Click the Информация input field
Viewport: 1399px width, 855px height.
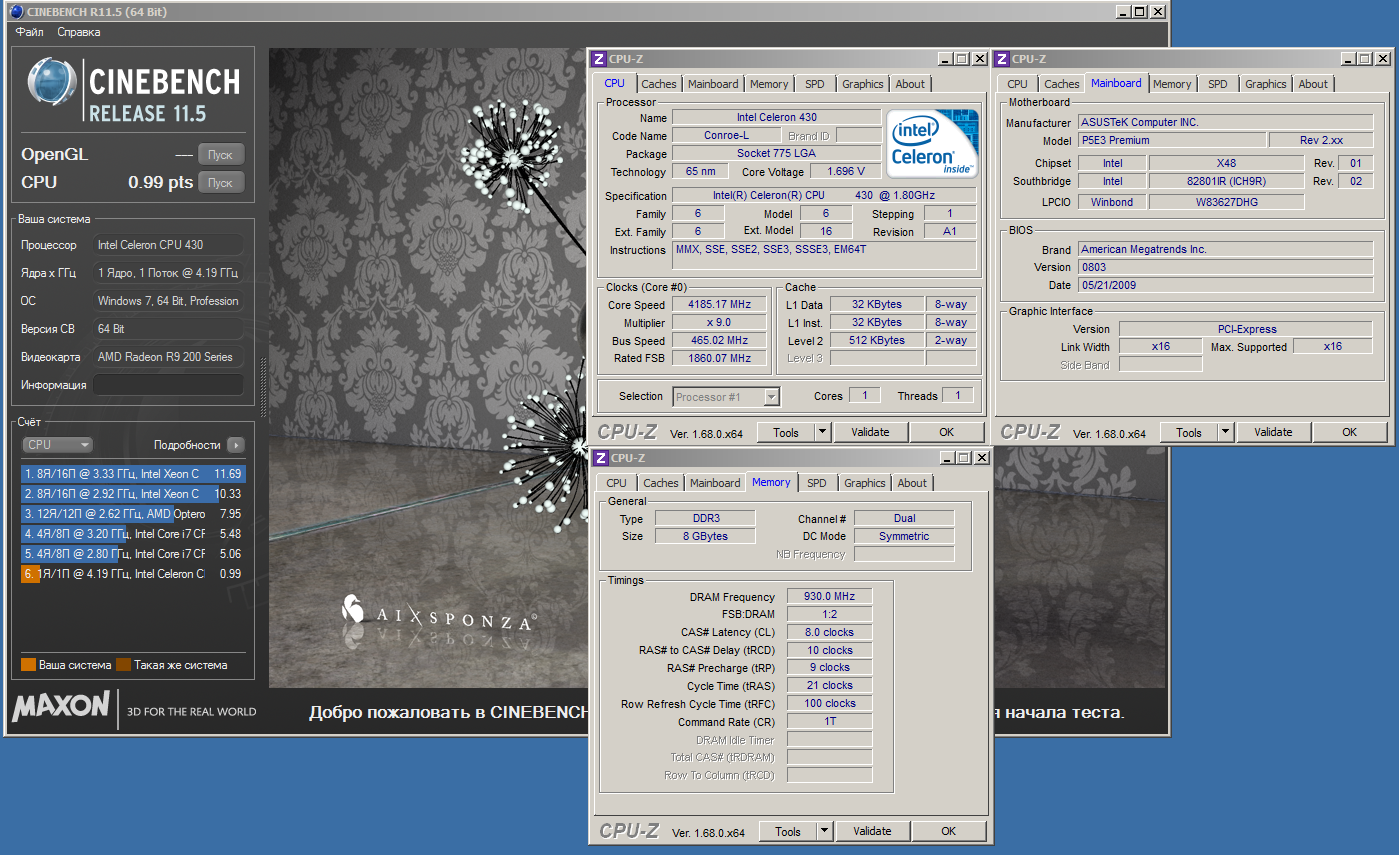coord(168,385)
